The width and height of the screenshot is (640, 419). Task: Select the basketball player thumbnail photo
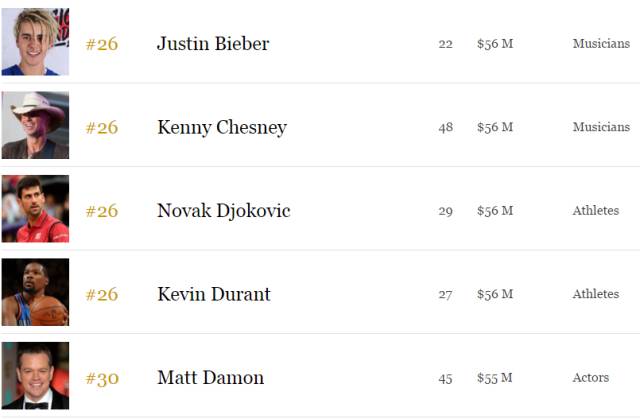[36, 292]
